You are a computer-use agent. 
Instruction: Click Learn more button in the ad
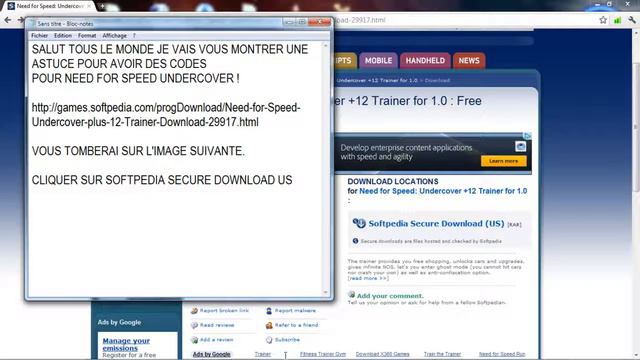503,161
